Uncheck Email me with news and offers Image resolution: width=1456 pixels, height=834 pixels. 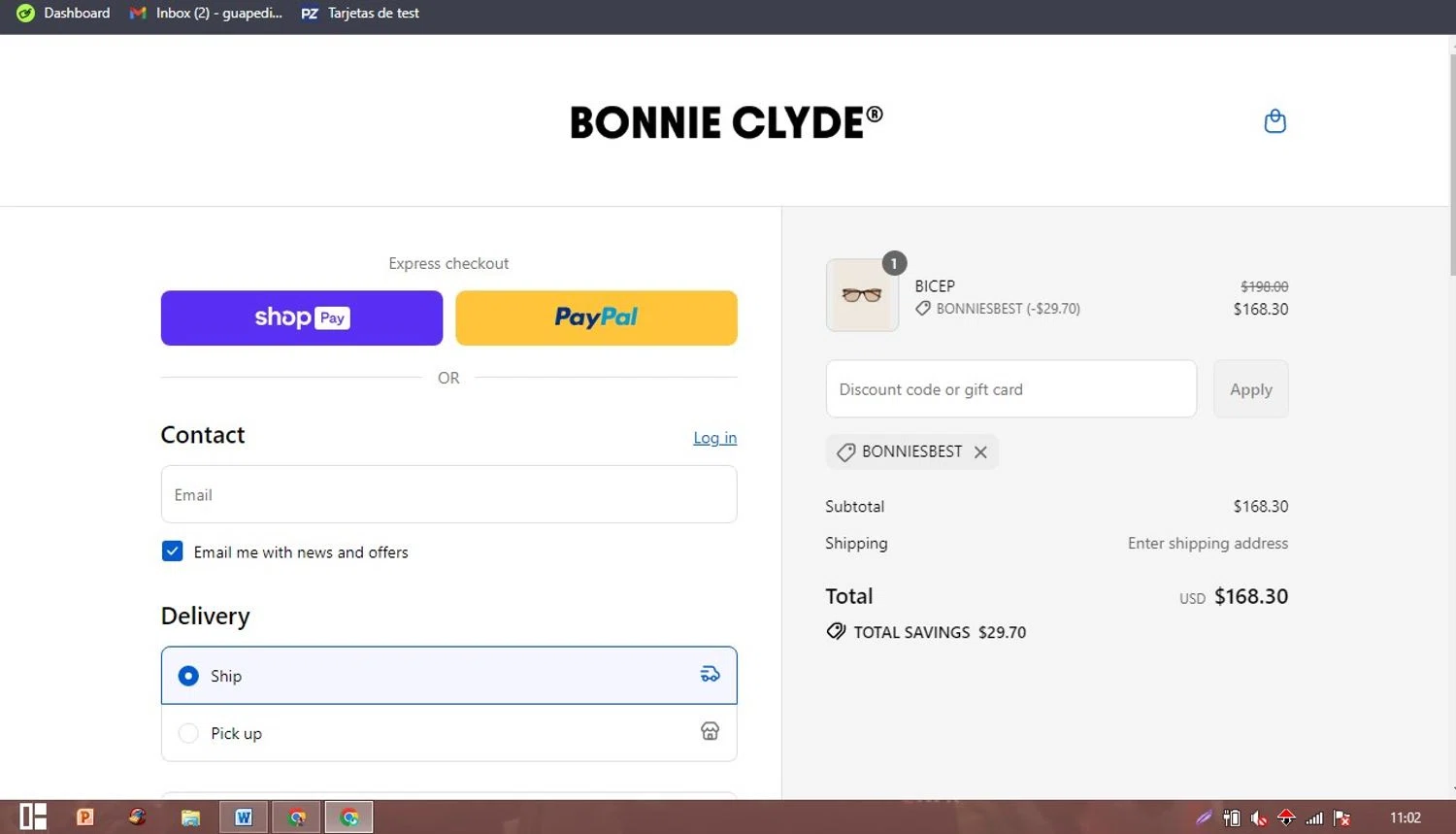point(173,551)
